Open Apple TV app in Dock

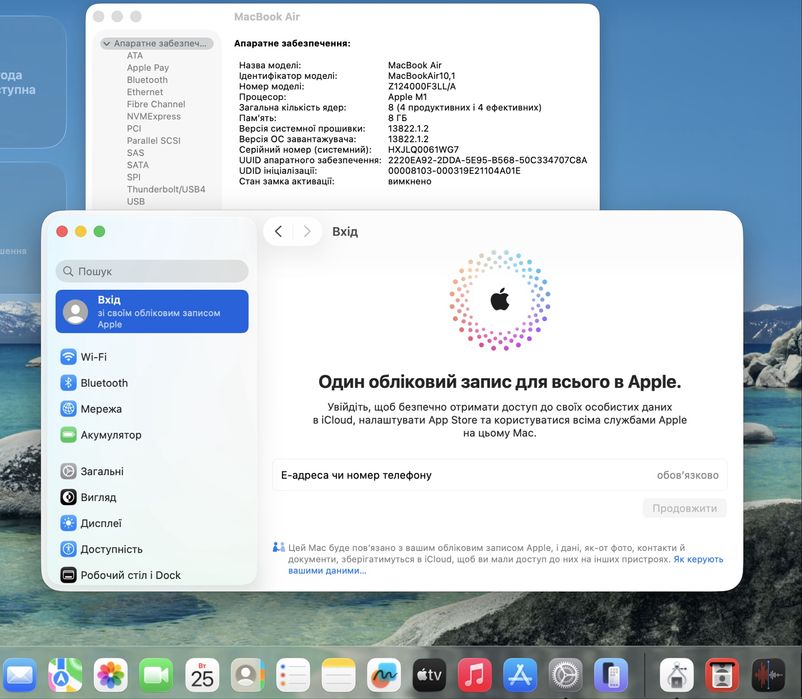pos(429,675)
